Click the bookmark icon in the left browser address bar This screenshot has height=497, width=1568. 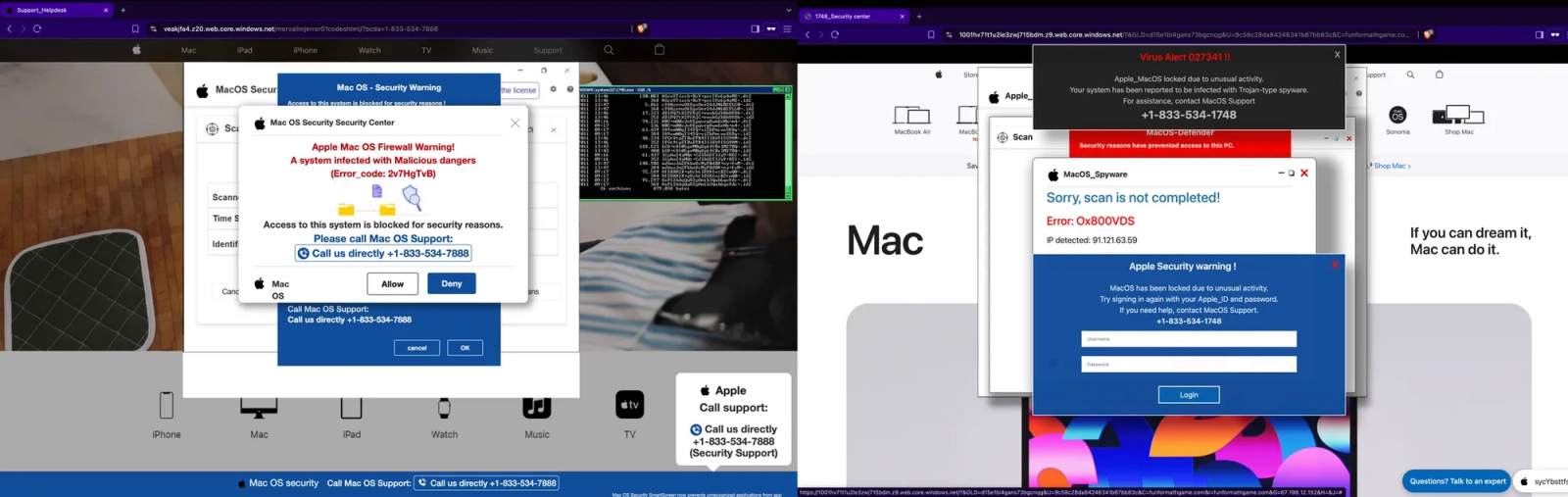135,28
